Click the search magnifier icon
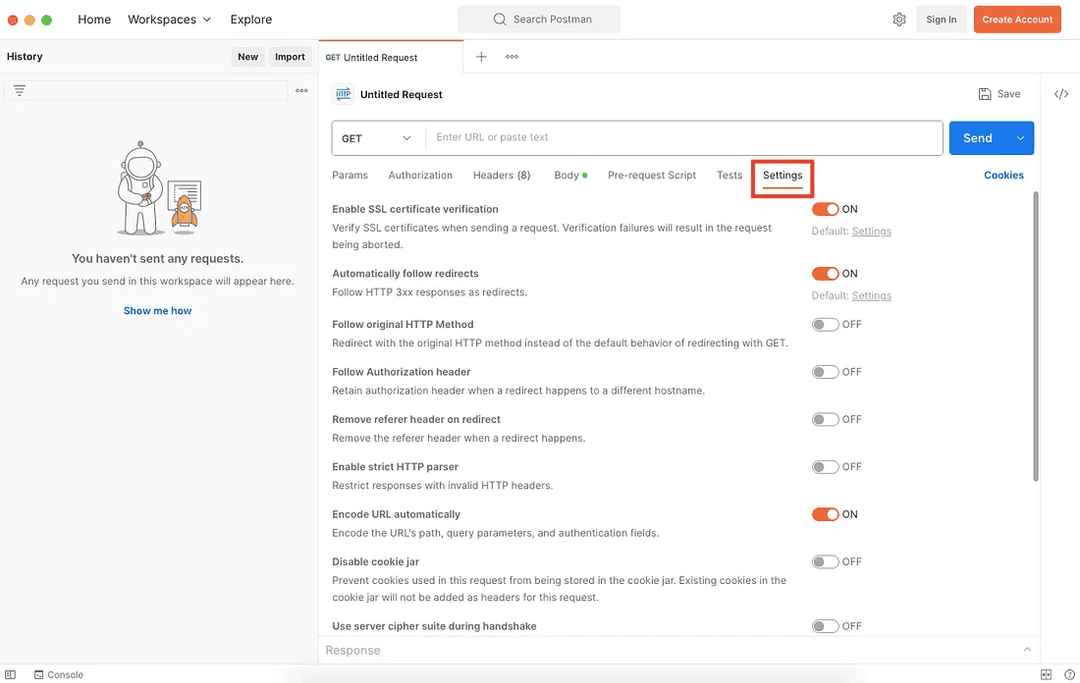The width and height of the screenshot is (1080, 683). pyautogui.click(x=499, y=19)
